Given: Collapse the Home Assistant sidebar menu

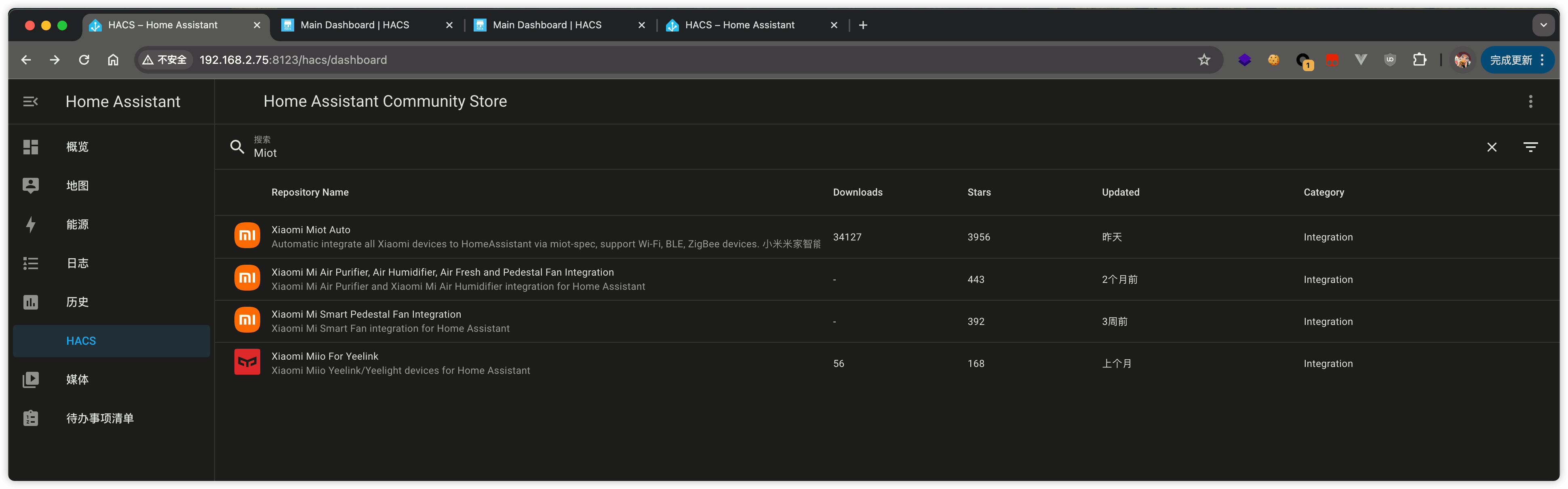Looking at the screenshot, I should click(30, 102).
